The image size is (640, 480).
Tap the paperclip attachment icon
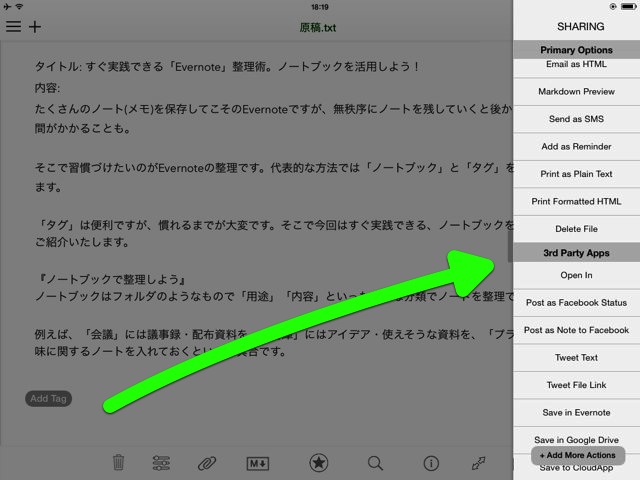tap(207, 463)
